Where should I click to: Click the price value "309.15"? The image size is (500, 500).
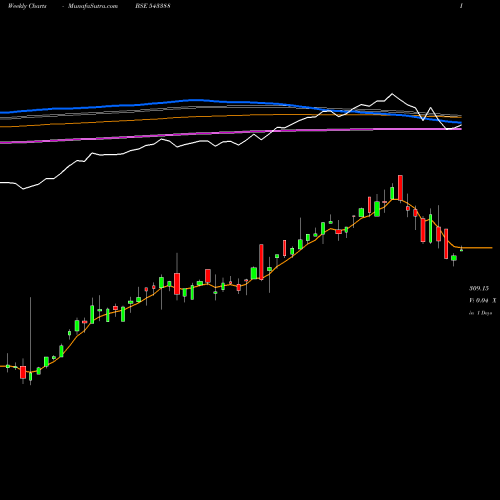pos(479,288)
